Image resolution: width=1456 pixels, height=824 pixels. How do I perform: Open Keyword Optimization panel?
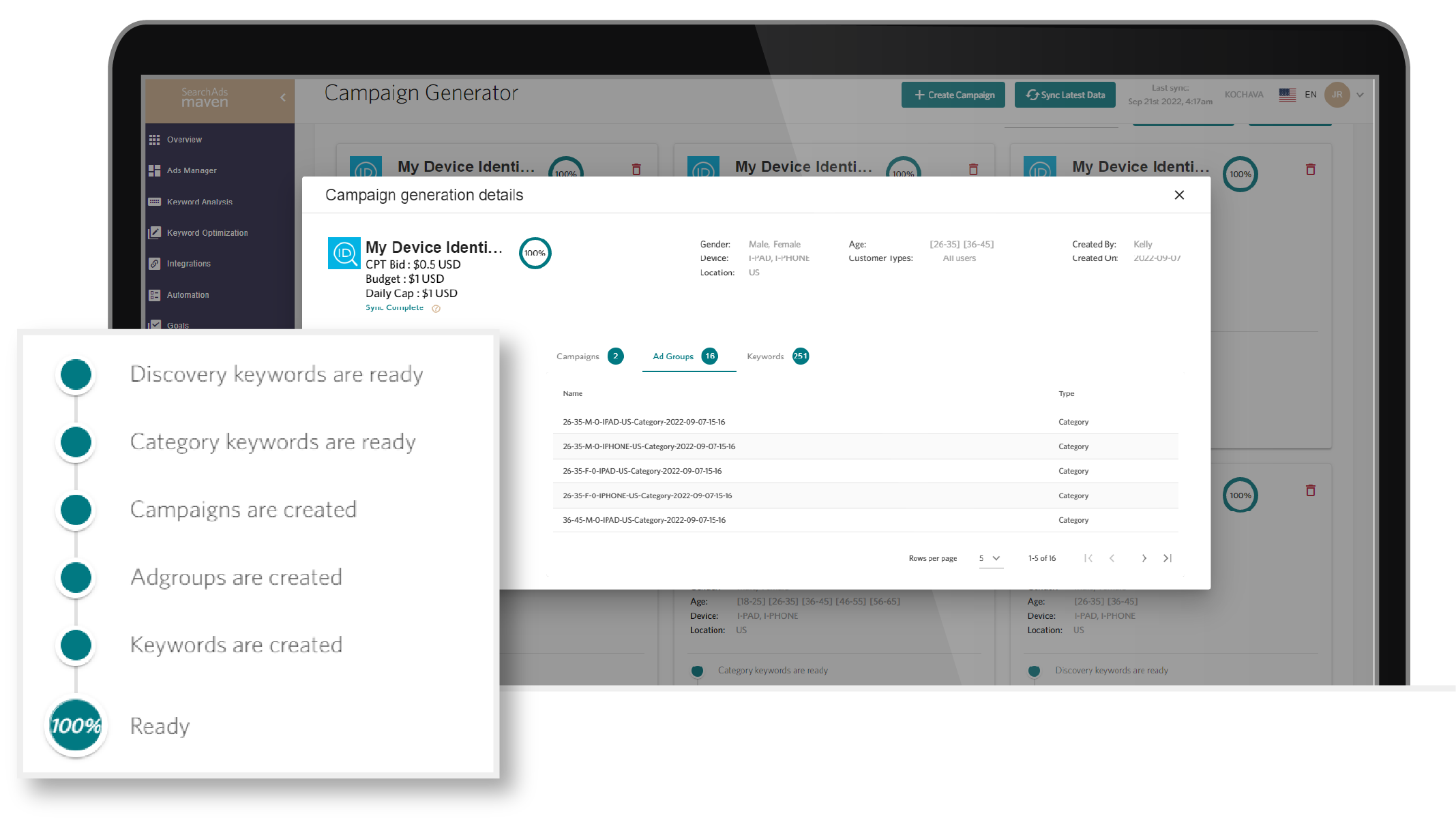pyautogui.click(x=207, y=233)
